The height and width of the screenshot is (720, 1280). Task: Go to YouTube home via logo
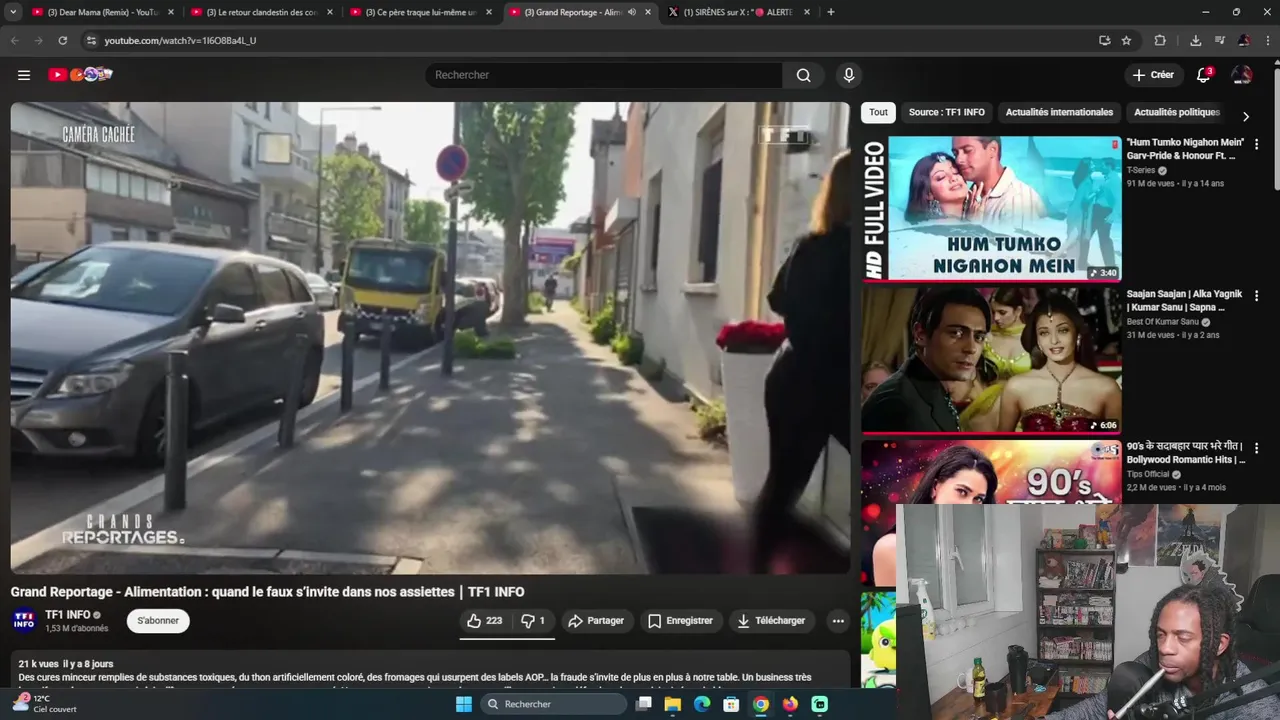coord(80,75)
